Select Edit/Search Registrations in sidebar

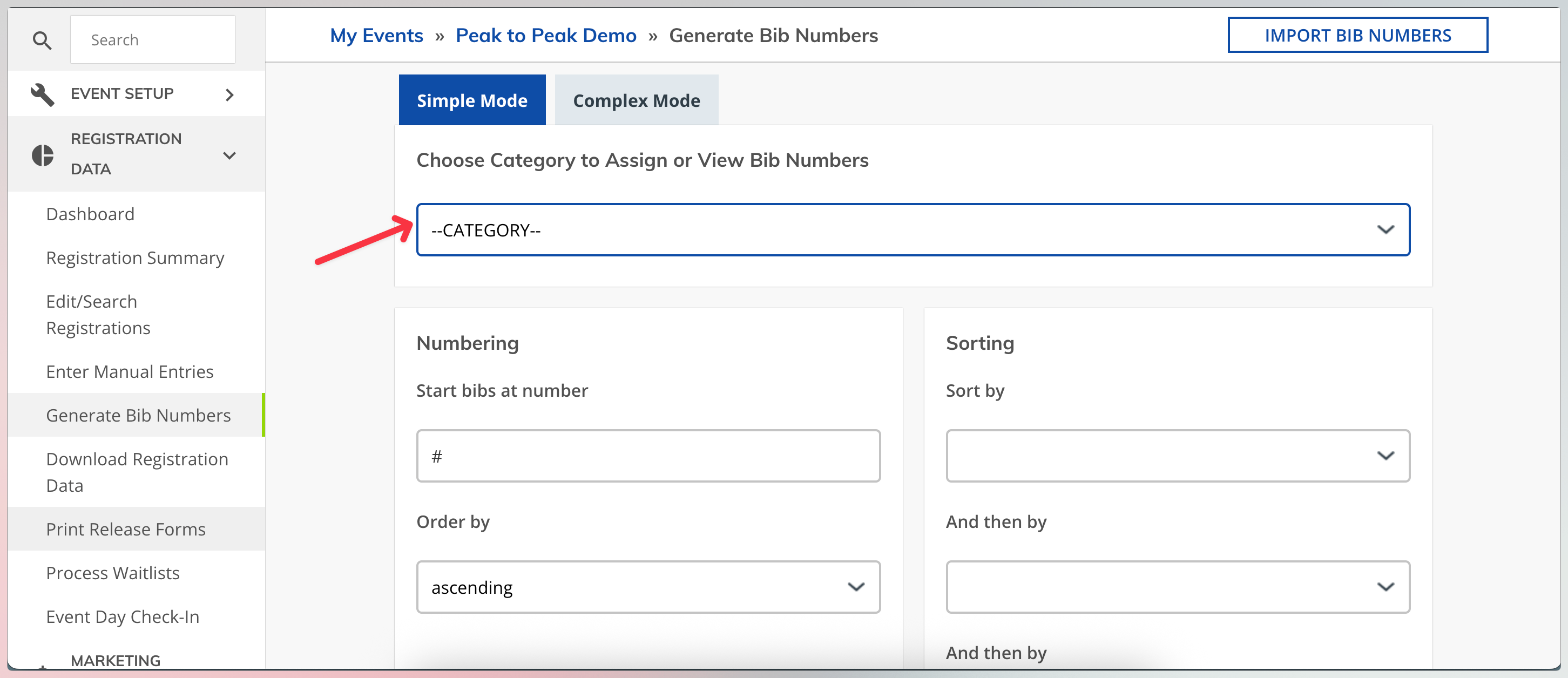point(98,314)
